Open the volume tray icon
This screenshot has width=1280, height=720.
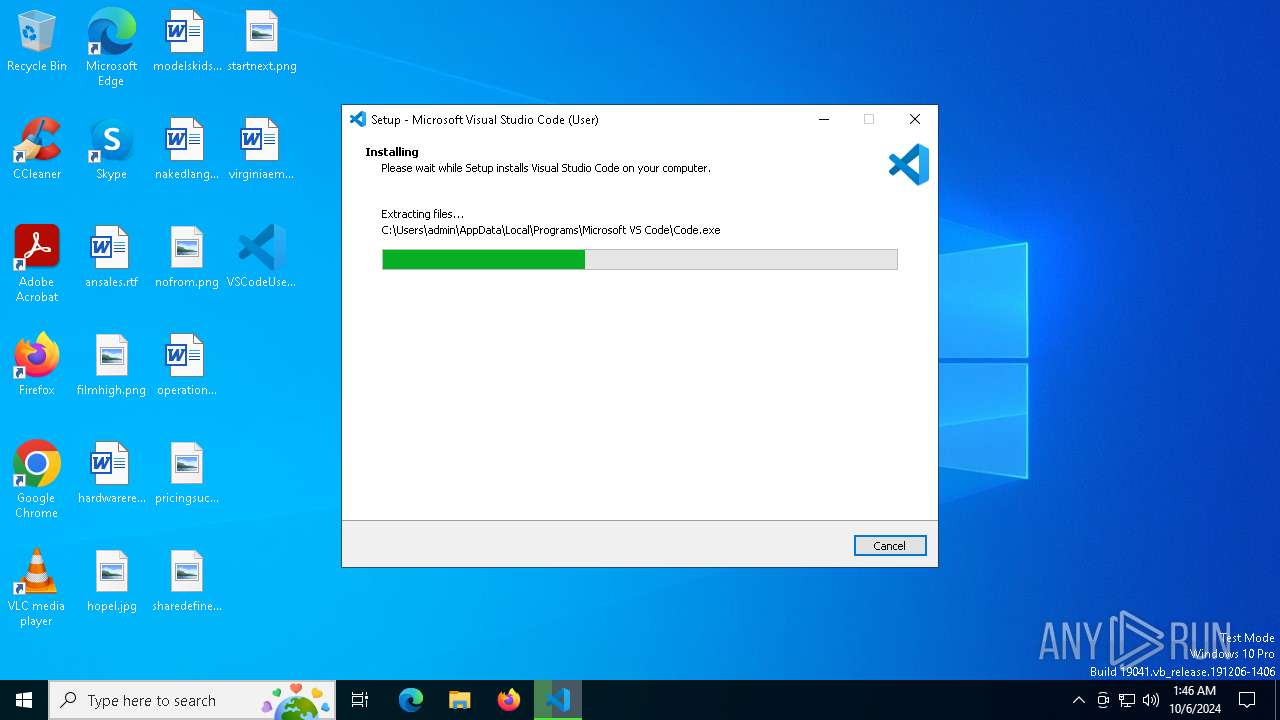tap(1151, 700)
